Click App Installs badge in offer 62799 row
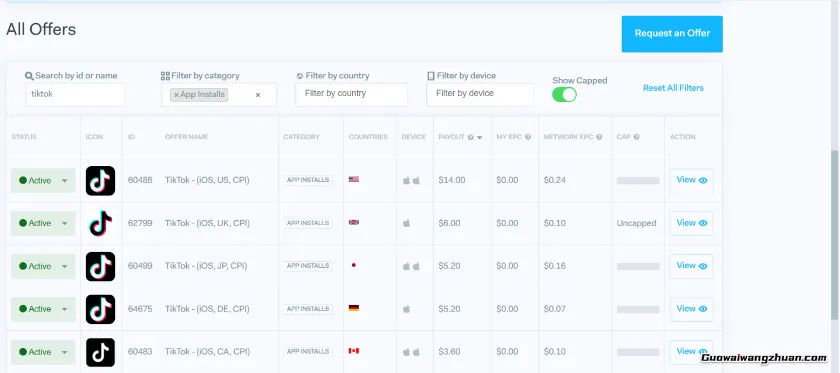 point(308,223)
